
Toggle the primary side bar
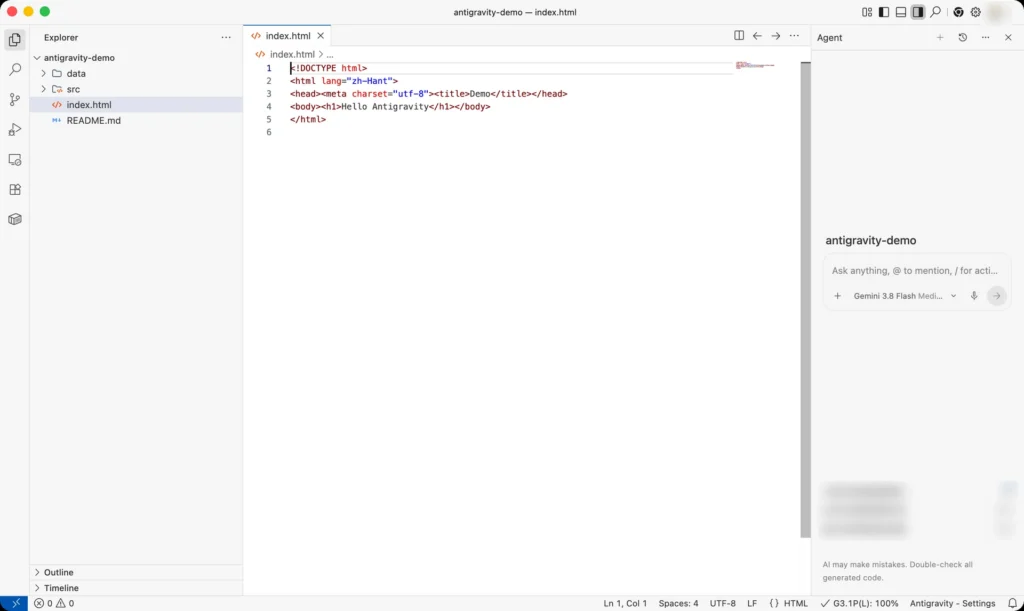tap(884, 12)
